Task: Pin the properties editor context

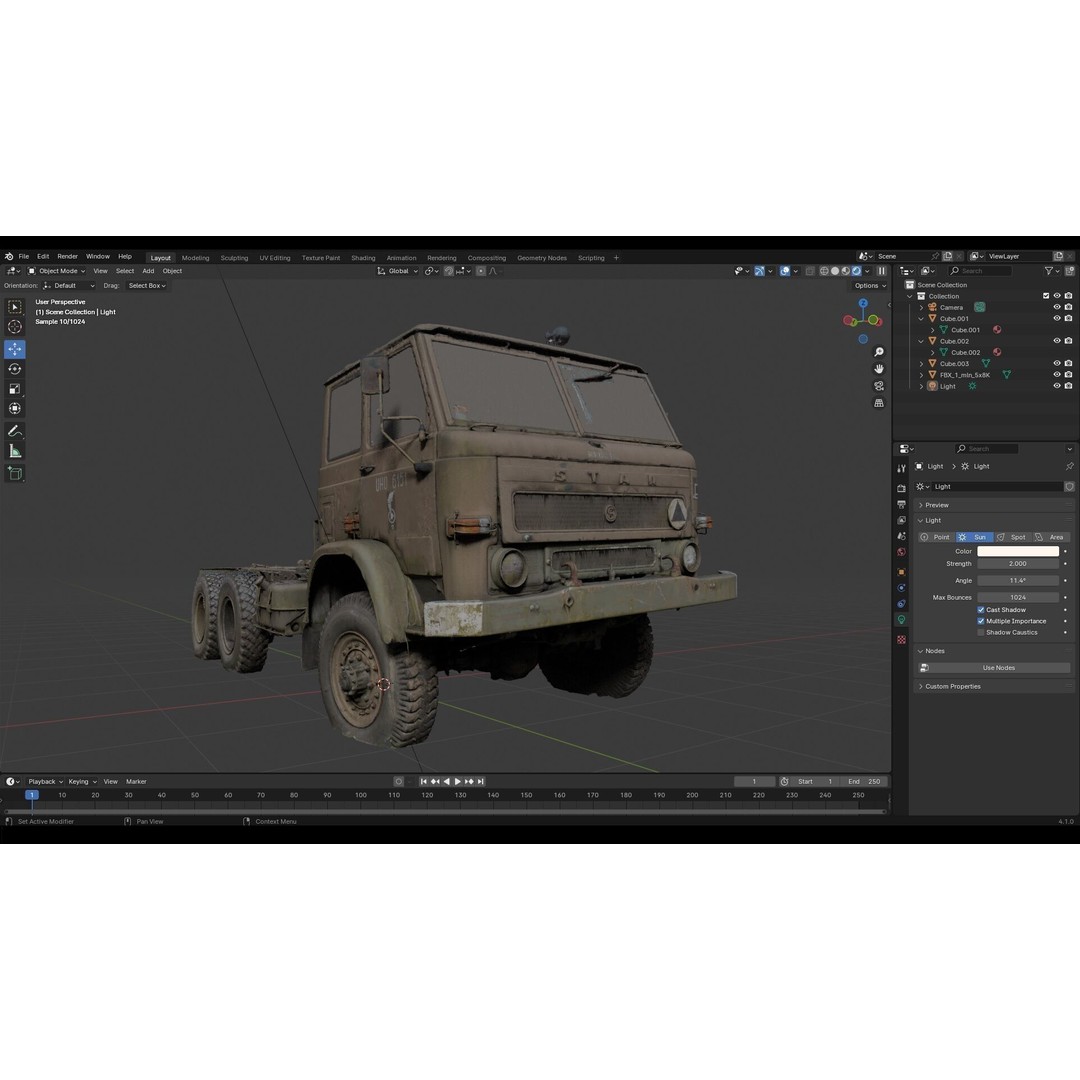Action: pyautogui.click(x=1070, y=466)
